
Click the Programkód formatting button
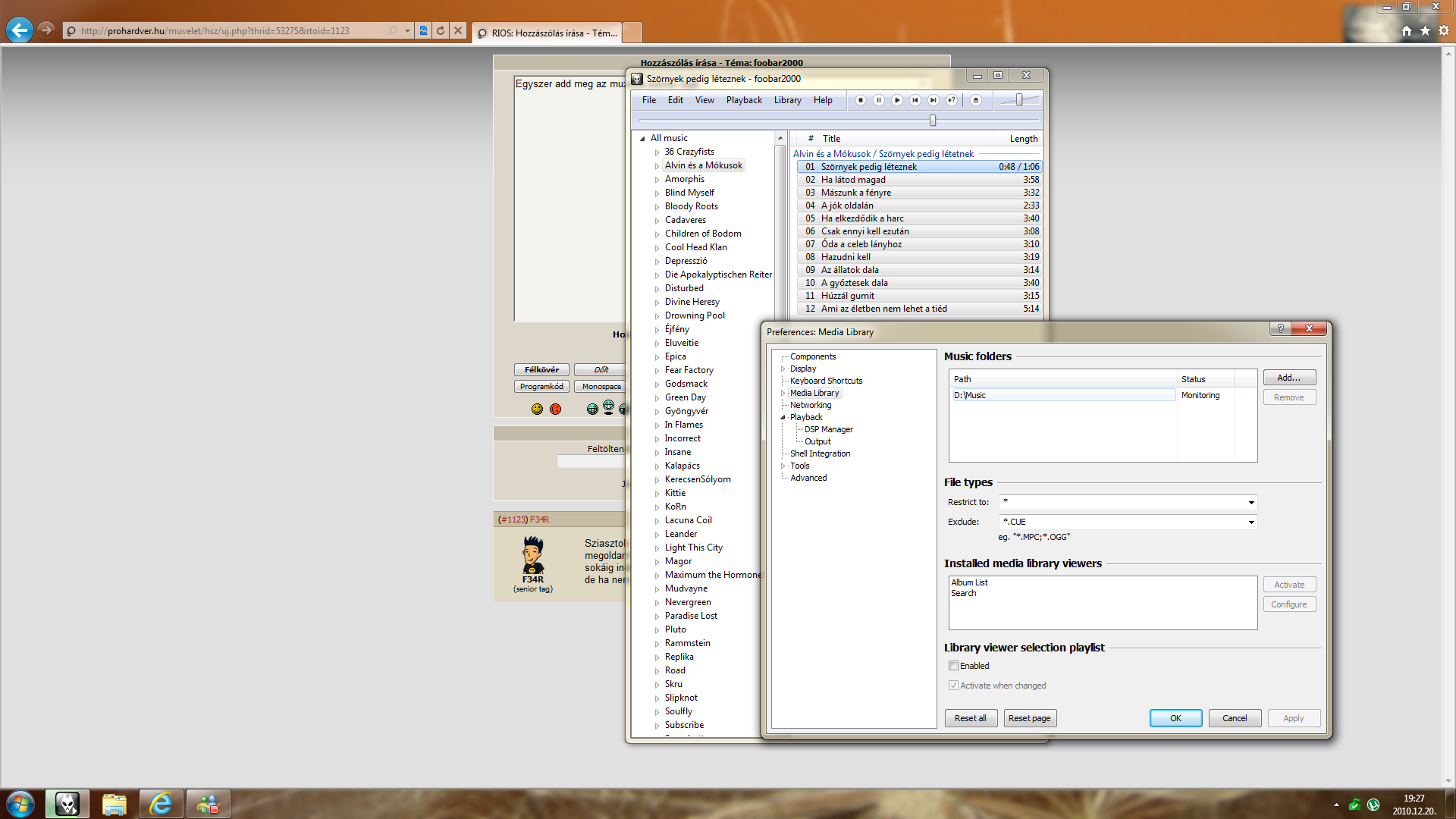tap(541, 387)
